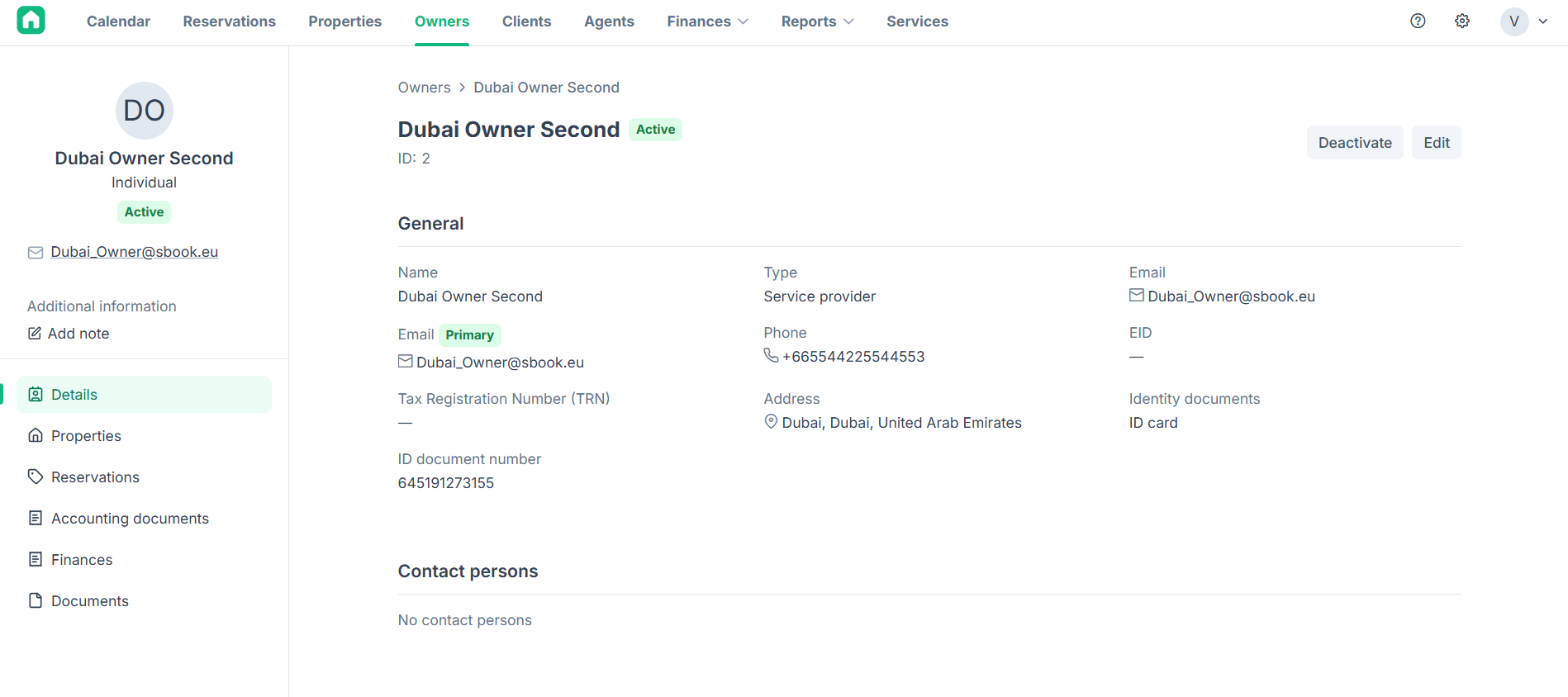Click the Edit owner button
This screenshot has width=1568, height=697.
(x=1436, y=143)
